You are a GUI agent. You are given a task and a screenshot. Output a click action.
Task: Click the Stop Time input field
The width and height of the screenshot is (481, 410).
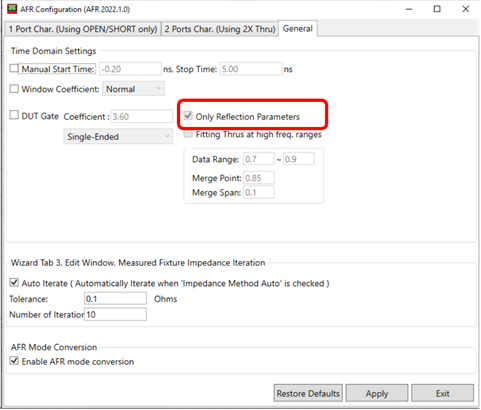coord(251,69)
